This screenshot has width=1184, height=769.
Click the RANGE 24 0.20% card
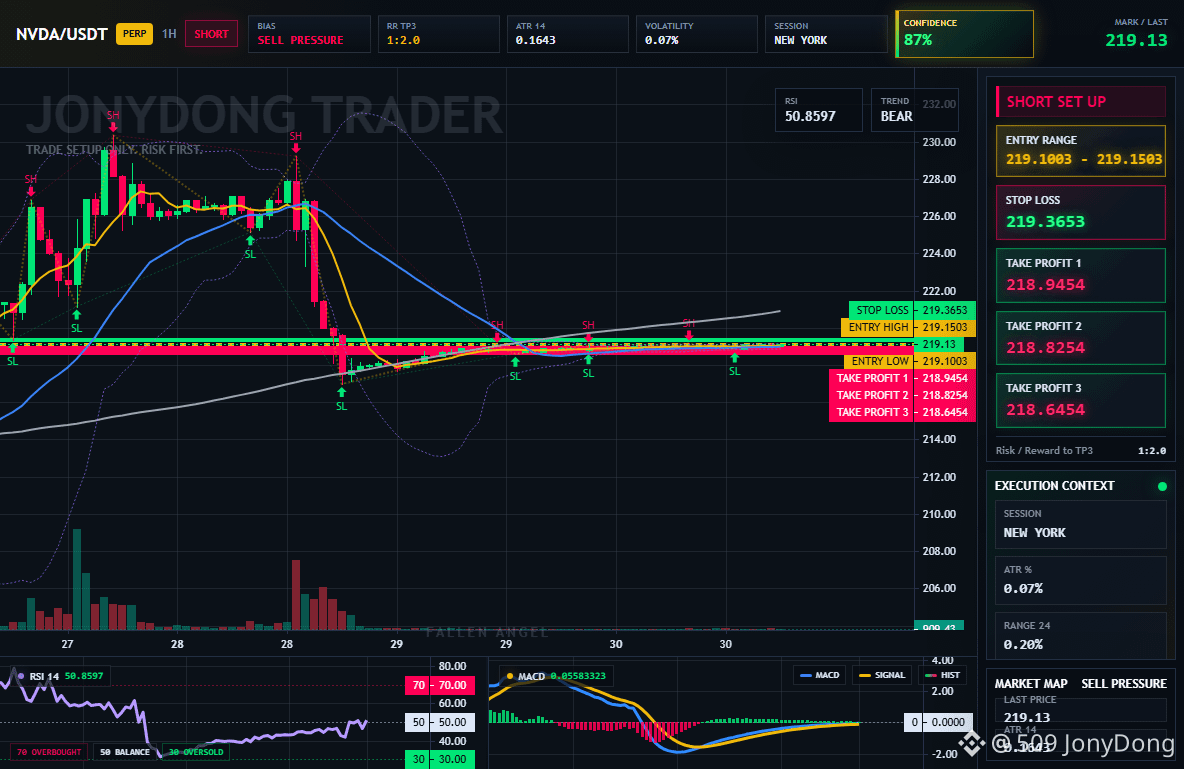(1081, 636)
